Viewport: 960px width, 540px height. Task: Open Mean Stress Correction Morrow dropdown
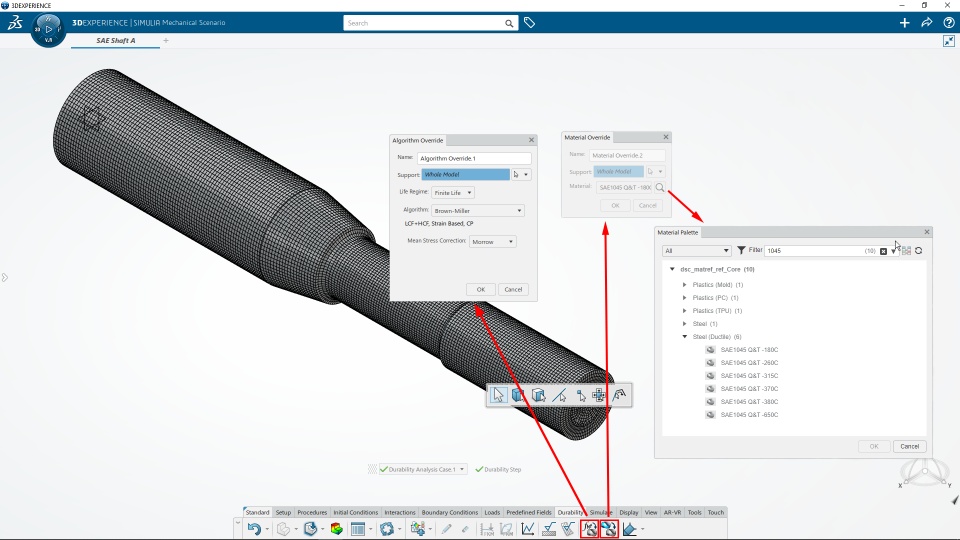[492, 241]
